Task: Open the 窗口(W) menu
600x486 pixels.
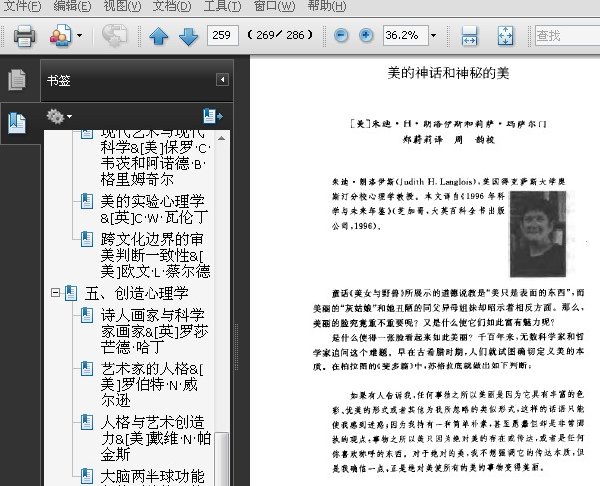Action: [274, 6]
